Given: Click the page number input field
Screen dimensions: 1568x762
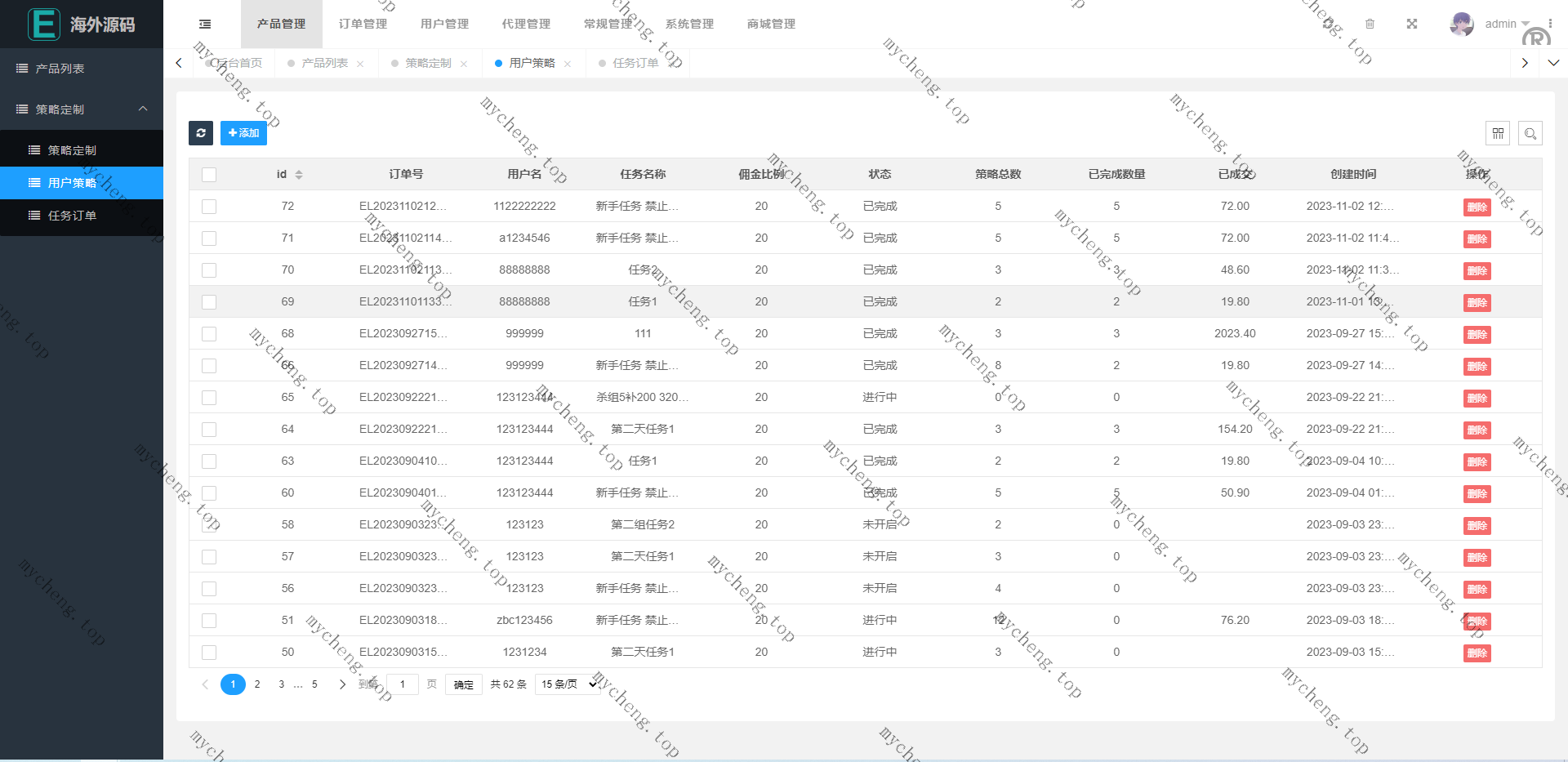Looking at the screenshot, I should click(403, 684).
